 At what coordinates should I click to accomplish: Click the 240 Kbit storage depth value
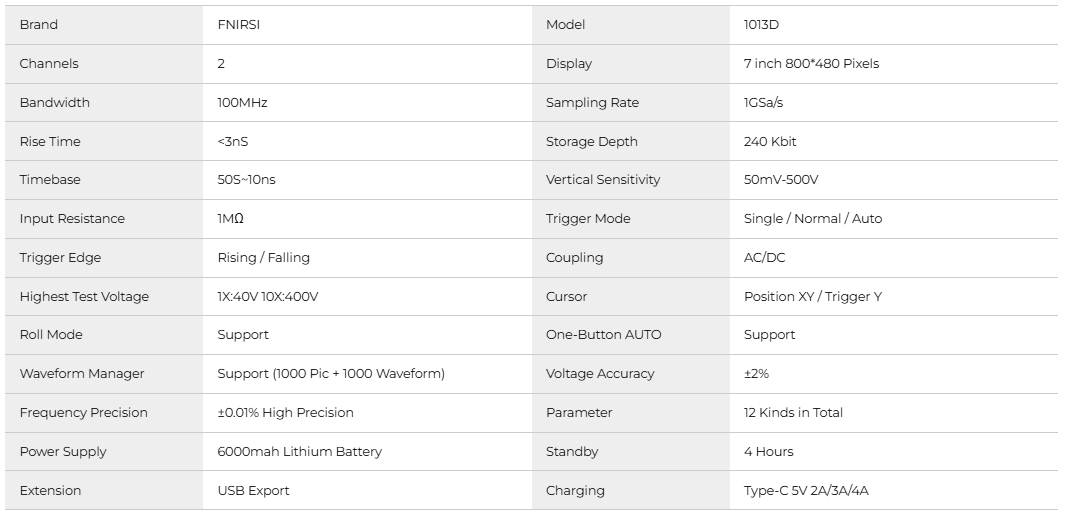click(x=770, y=142)
